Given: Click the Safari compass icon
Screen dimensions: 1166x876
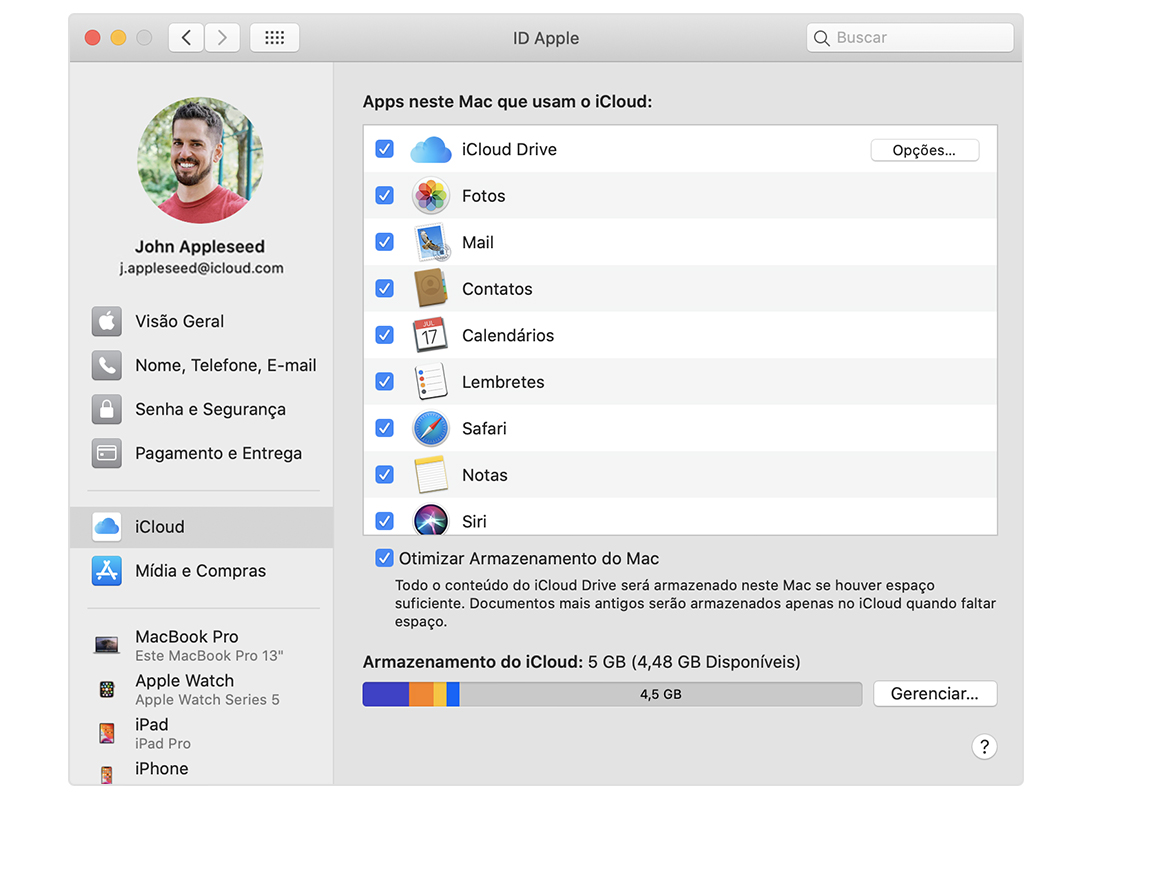Looking at the screenshot, I should click(431, 428).
